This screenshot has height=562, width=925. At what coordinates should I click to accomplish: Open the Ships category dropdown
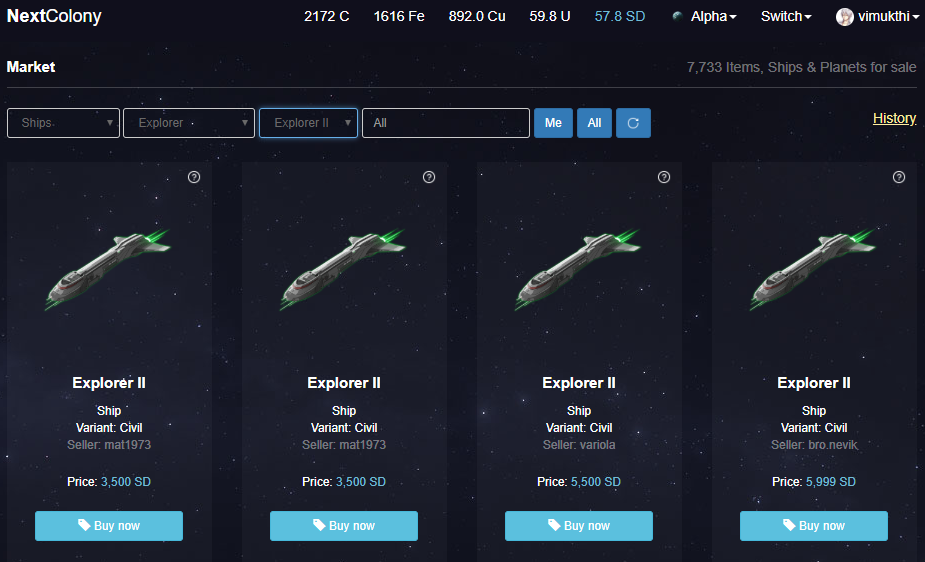pyautogui.click(x=63, y=123)
